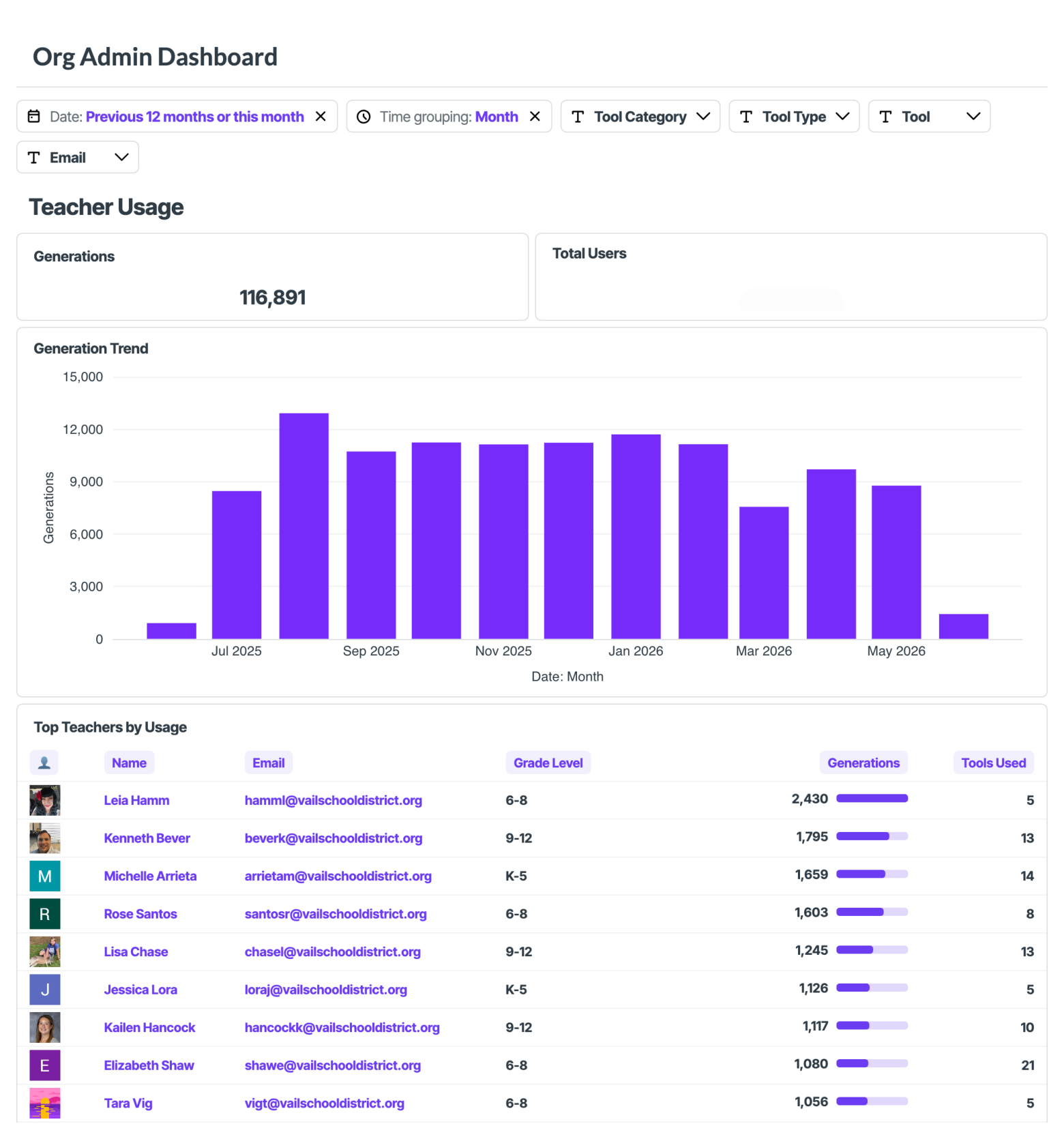Open the Tool filter dropdown

(x=929, y=117)
